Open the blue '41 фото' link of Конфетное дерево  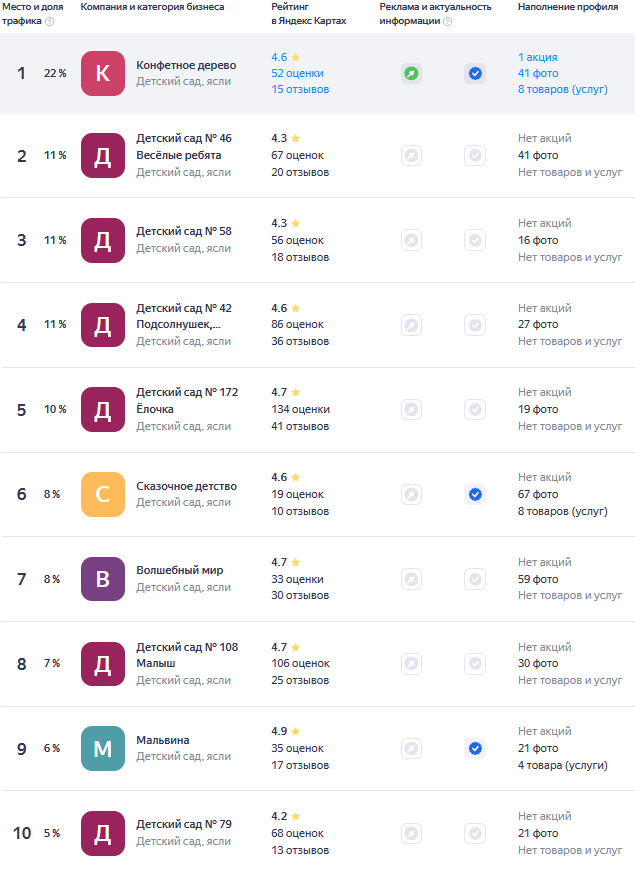tap(538, 73)
